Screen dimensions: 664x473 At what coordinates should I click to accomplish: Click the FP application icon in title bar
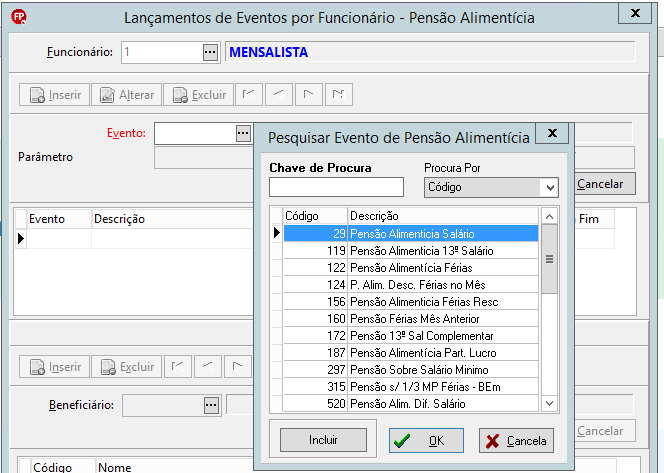[19, 17]
